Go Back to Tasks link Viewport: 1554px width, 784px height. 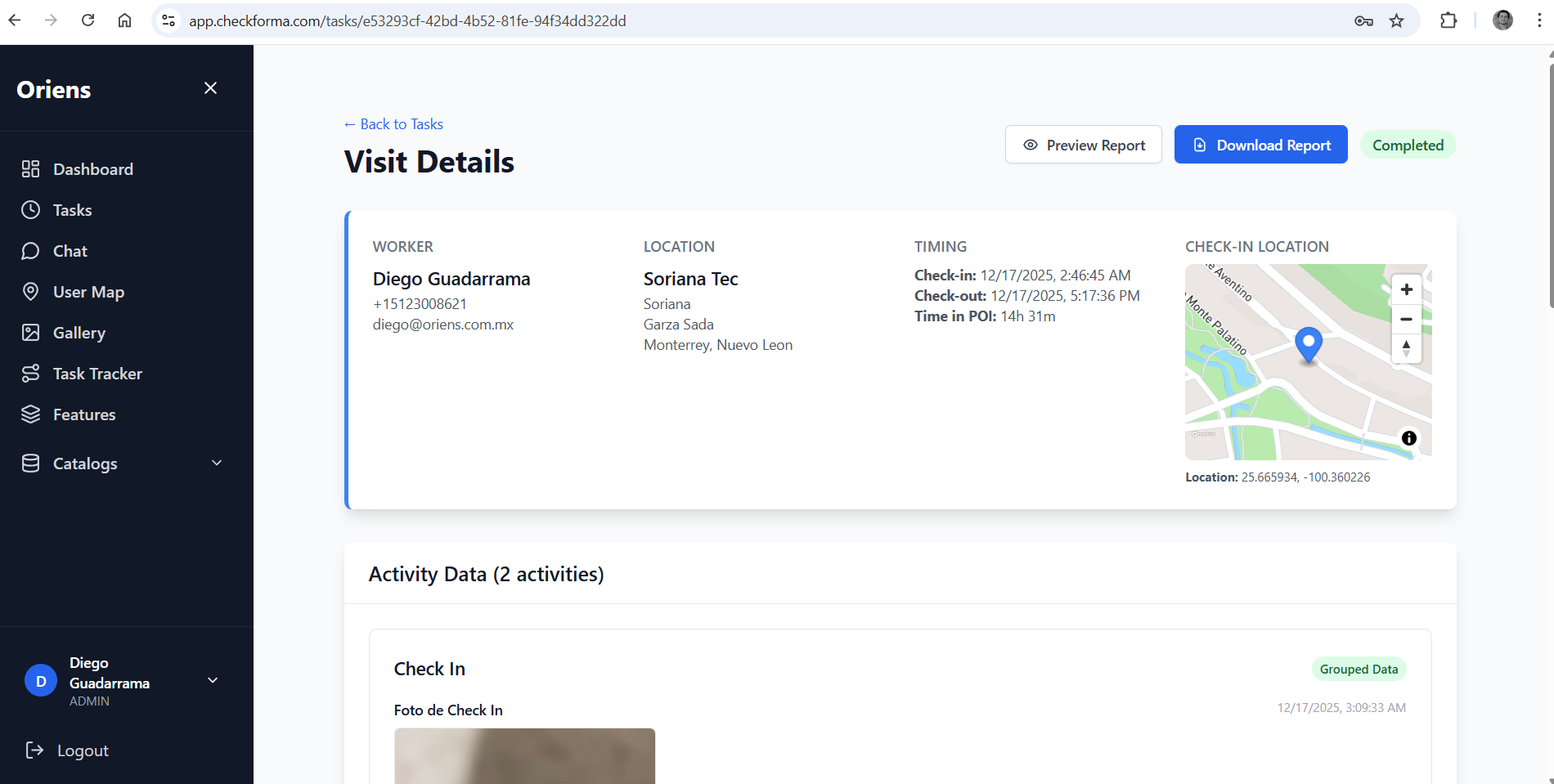click(393, 123)
